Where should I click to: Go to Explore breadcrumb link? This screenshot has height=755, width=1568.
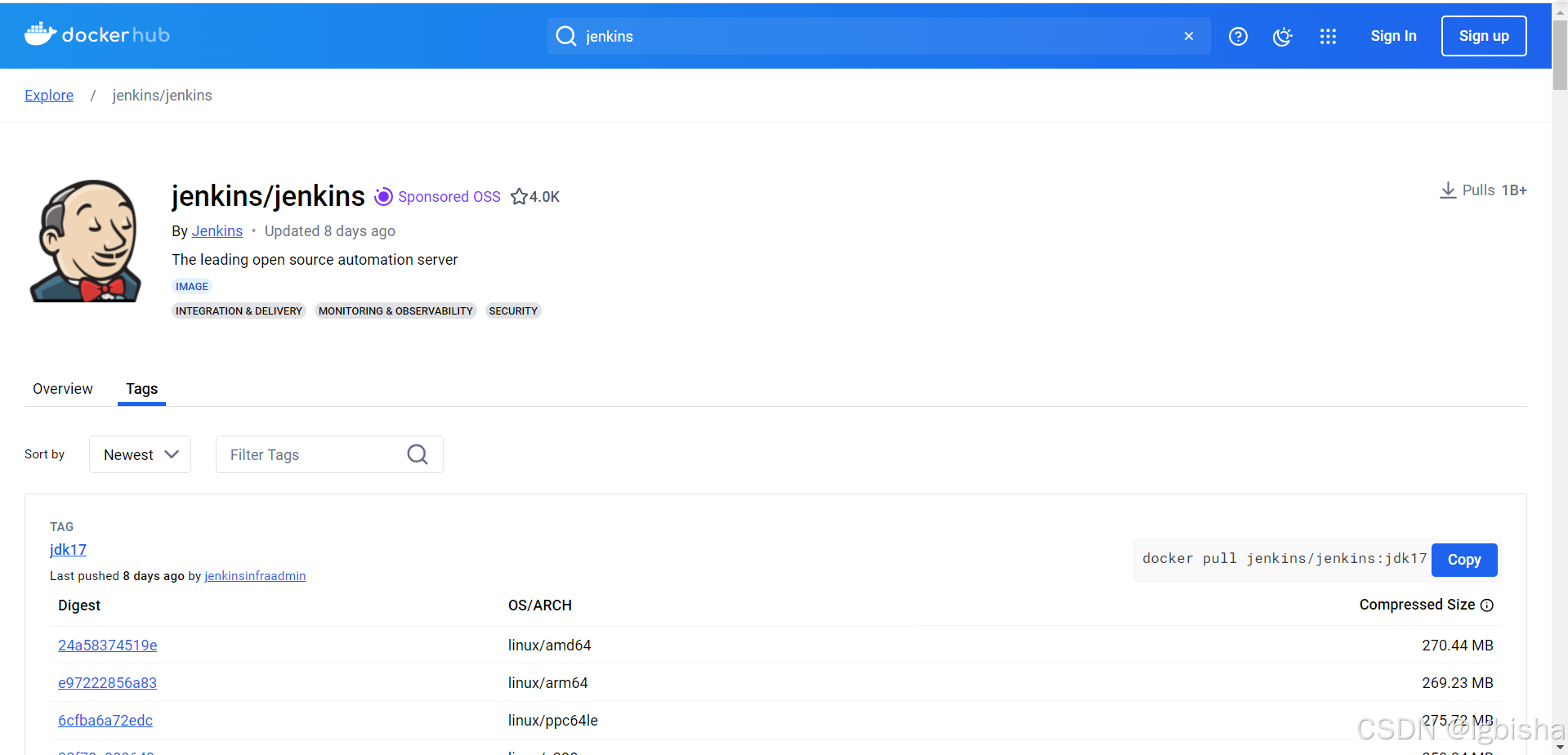click(49, 96)
